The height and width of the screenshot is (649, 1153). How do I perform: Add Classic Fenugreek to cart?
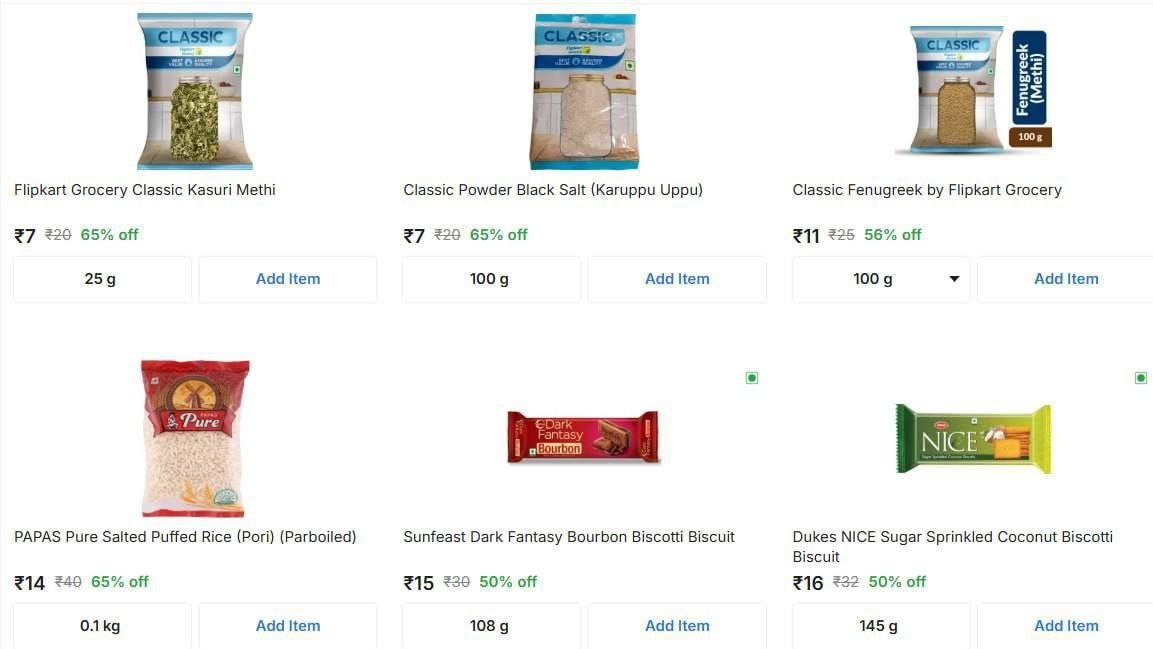[x=1065, y=279]
